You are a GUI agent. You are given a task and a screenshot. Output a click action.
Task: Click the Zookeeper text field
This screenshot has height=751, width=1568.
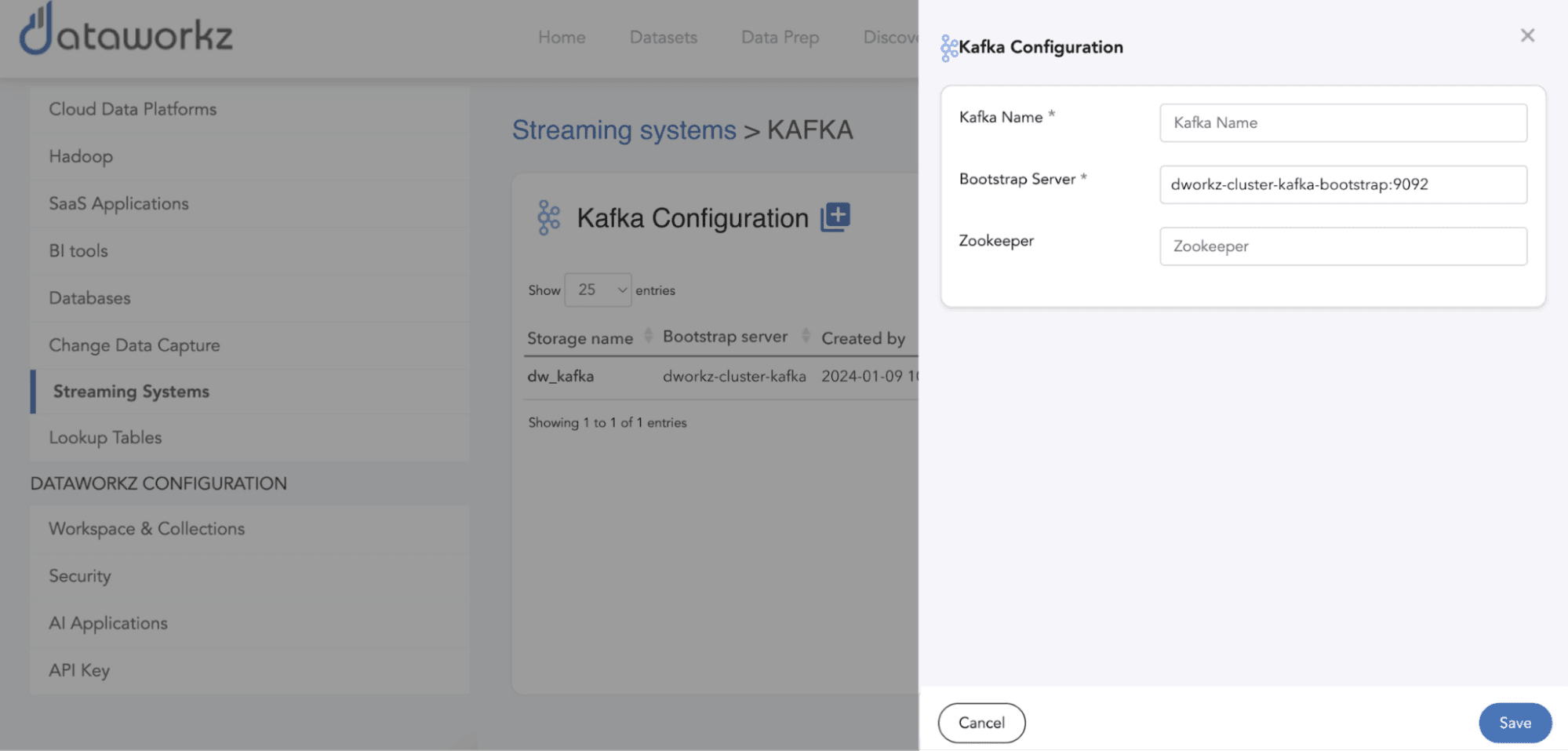1342,246
